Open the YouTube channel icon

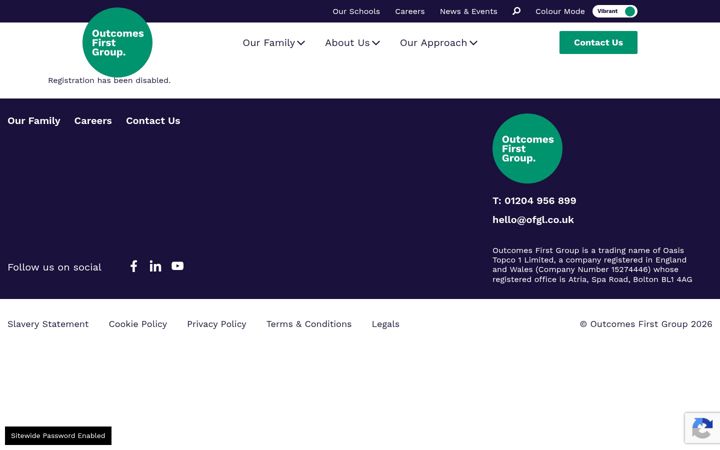177,266
